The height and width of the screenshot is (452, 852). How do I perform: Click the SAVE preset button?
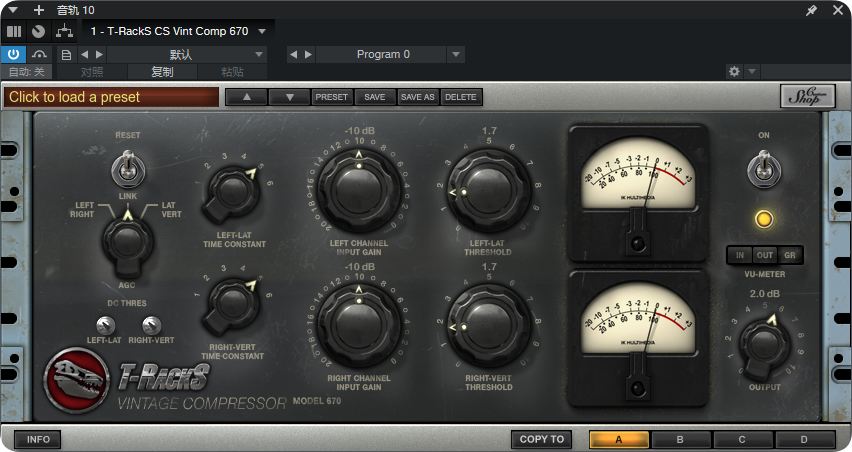(x=375, y=97)
